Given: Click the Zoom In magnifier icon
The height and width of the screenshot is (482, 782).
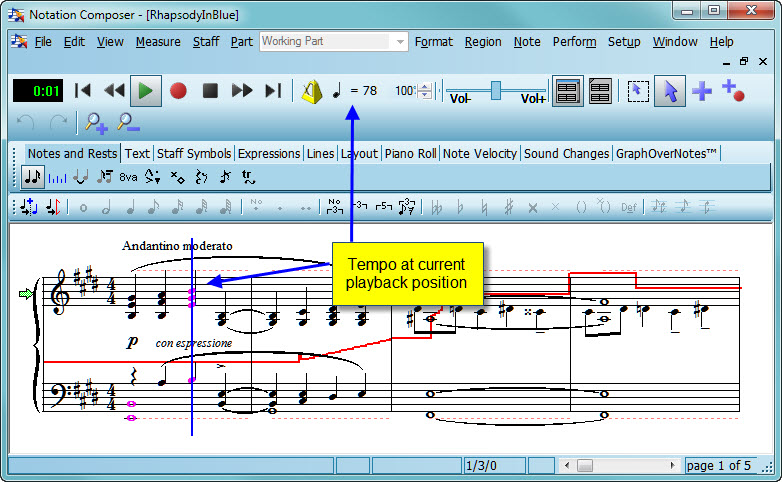Looking at the screenshot, I should pyautogui.click(x=96, y=123).
